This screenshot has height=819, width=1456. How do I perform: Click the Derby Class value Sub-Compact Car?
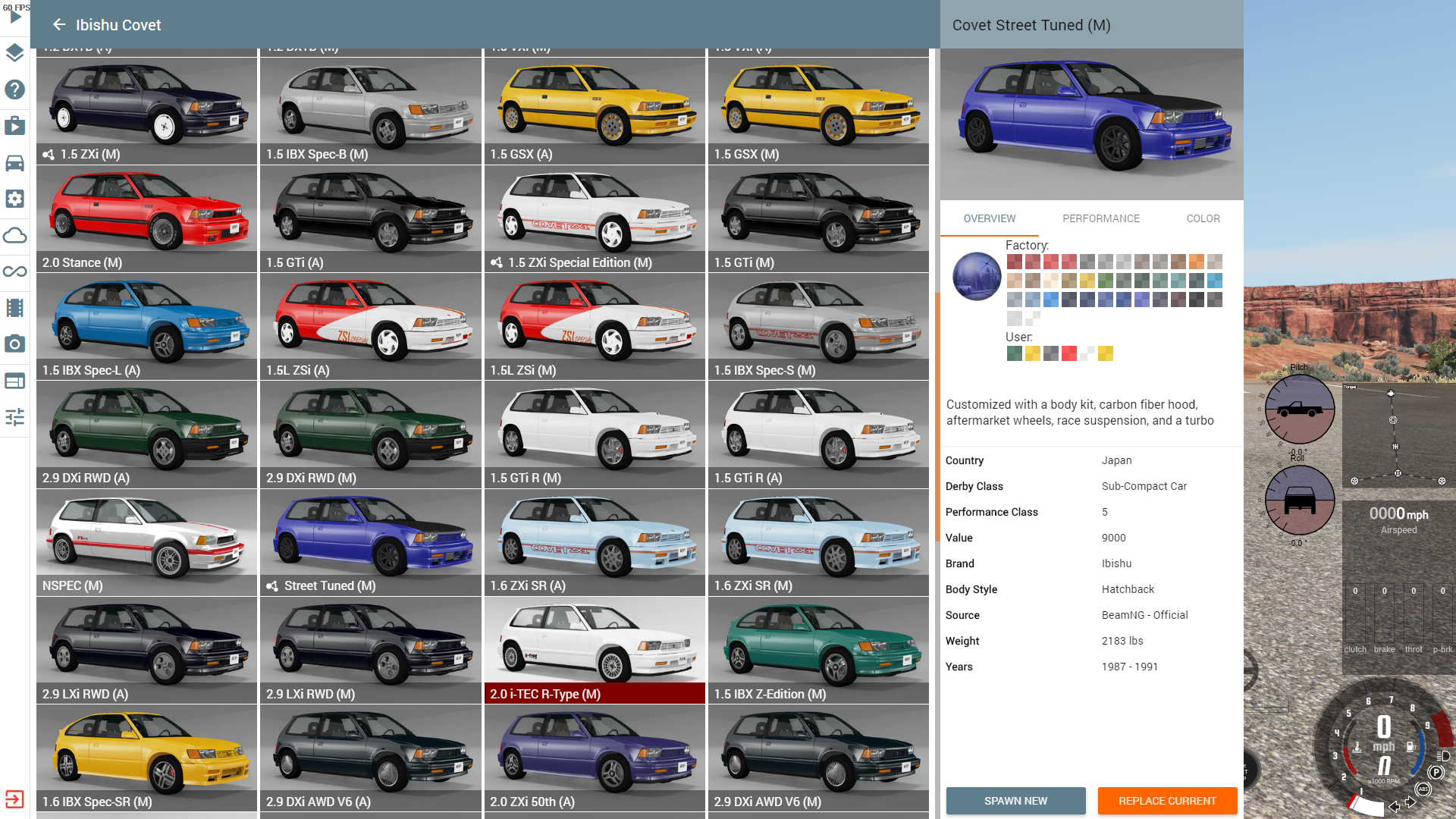coord(1144,486)
